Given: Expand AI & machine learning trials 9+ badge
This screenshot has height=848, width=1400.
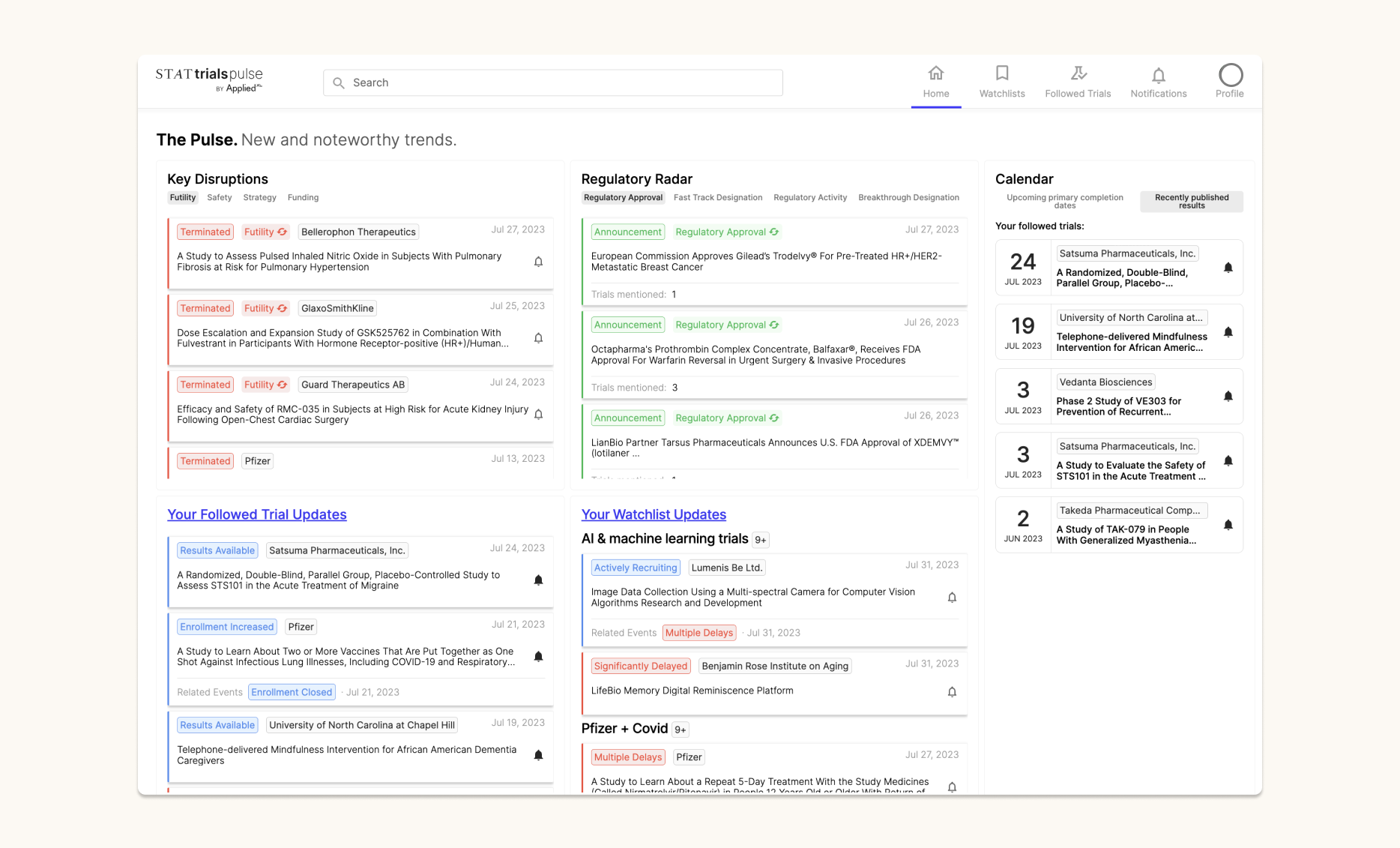Looking at the screenshot, I should (760, 540).
